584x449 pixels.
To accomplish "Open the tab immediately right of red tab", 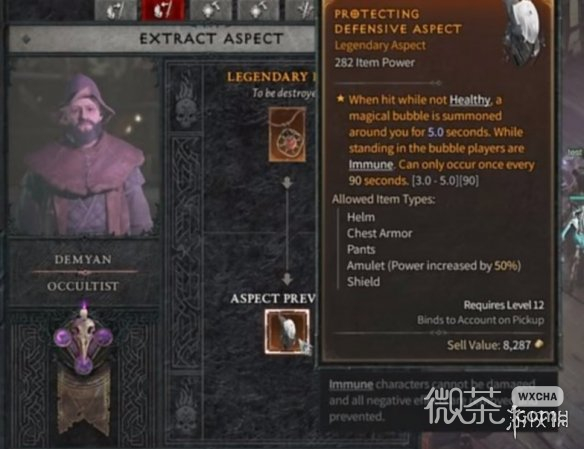I will tap(210, 10).
